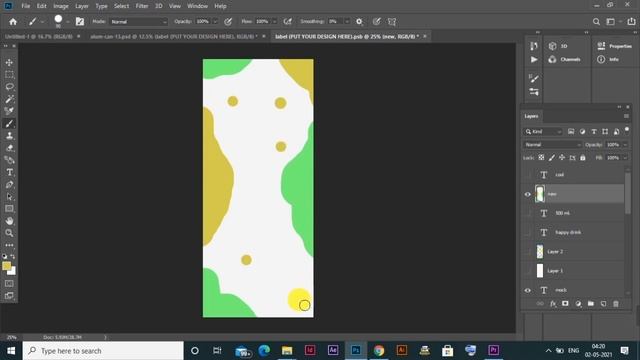Expand the Opacity slider in options bar
This screenshot has height=360, width=640.
[215, 22]
